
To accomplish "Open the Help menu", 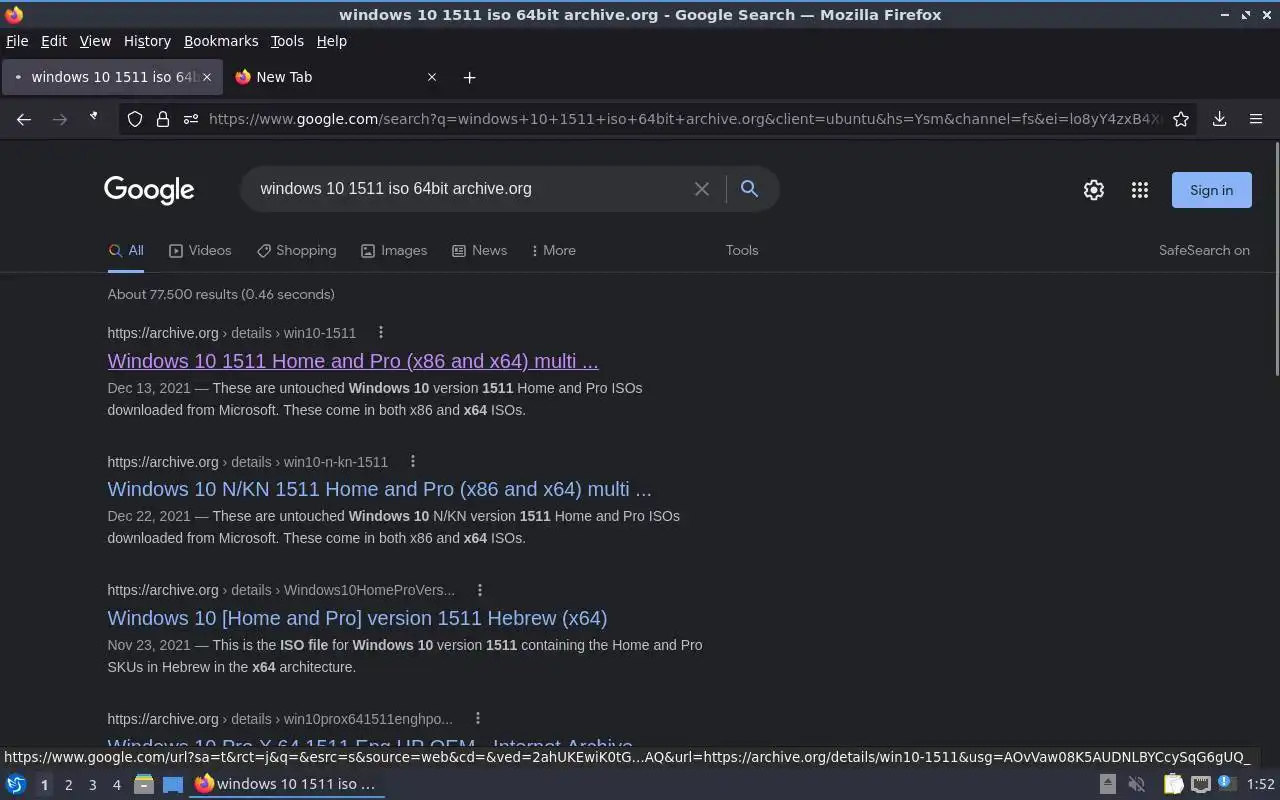I will (331, 41).
